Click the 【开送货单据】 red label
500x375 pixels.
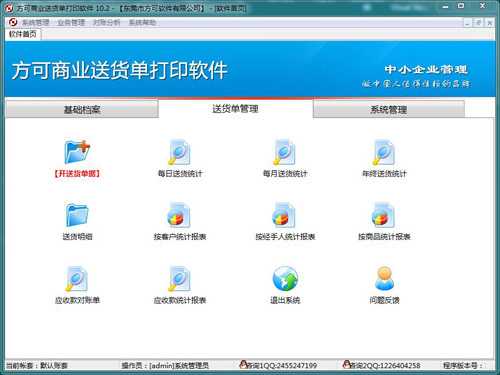coord(77,174)
